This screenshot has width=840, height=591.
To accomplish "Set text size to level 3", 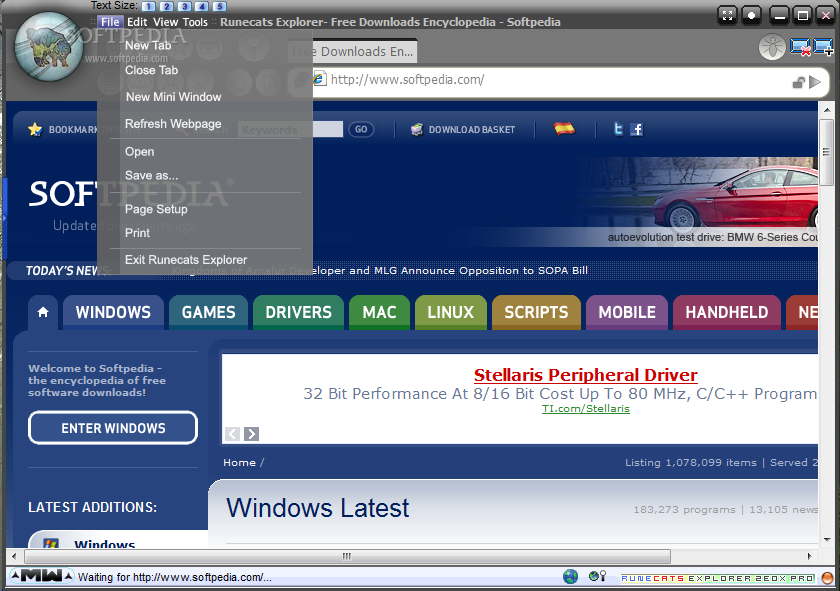I will coord(185,6).
